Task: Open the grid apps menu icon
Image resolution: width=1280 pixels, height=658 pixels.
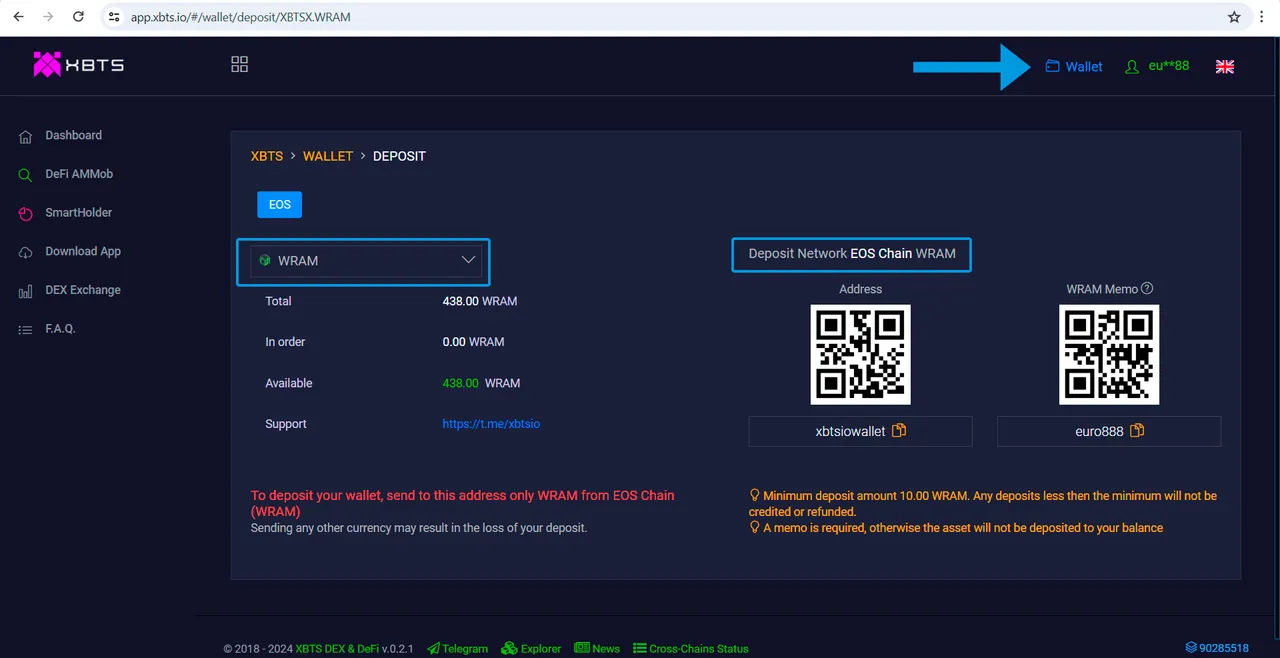Action: click(x=240, y=64)
